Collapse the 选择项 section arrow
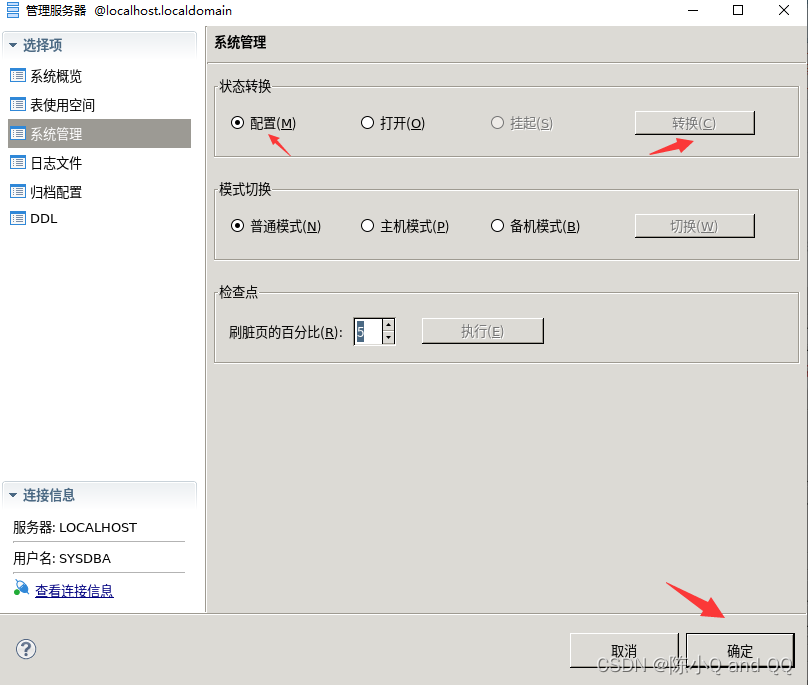808x685 pixels. coord(13,45)
